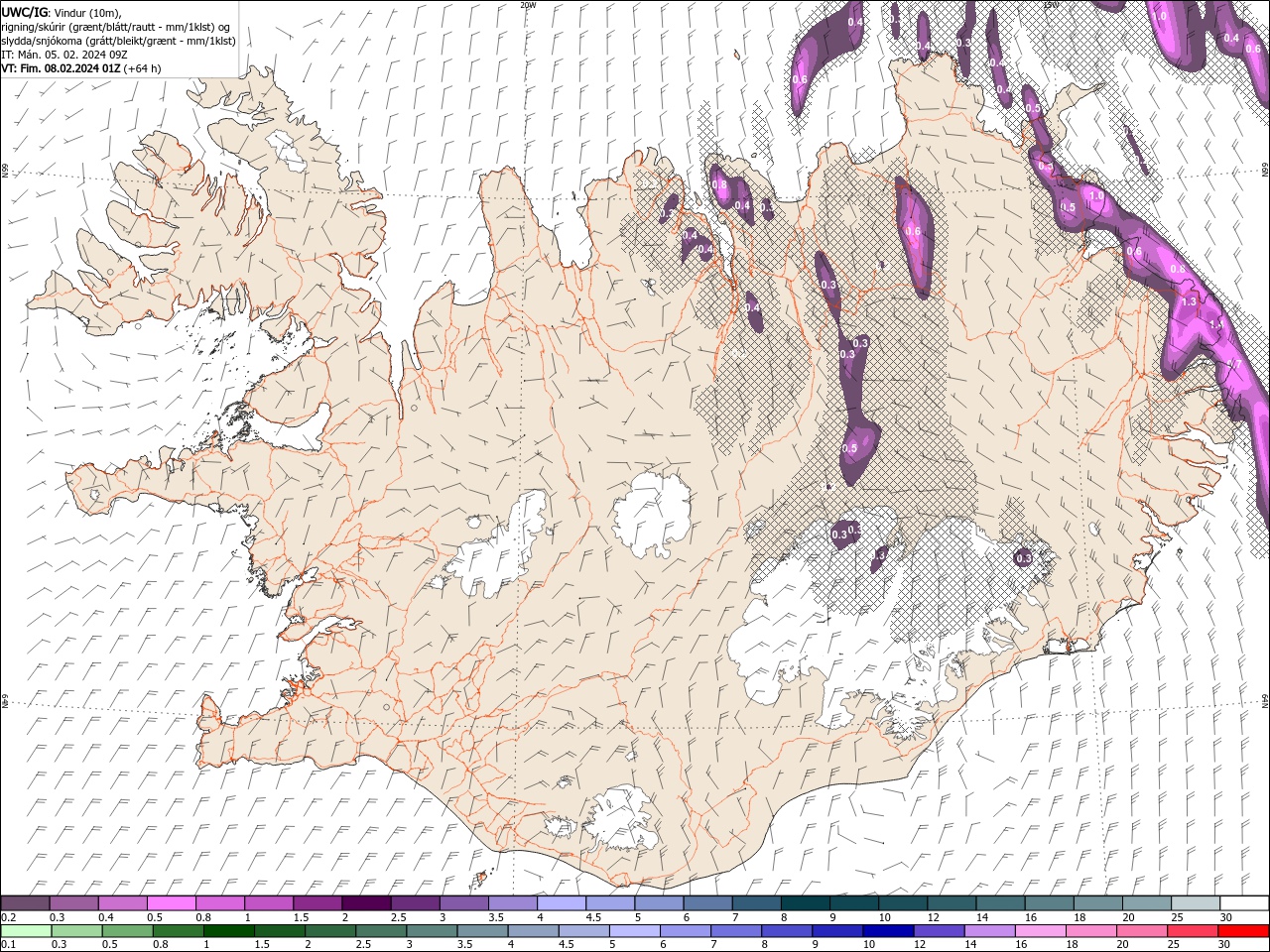Screen dimensions: 1270x952
Task: Select the upper legend swatch from 14 to 16
Action: point(1000,903)
